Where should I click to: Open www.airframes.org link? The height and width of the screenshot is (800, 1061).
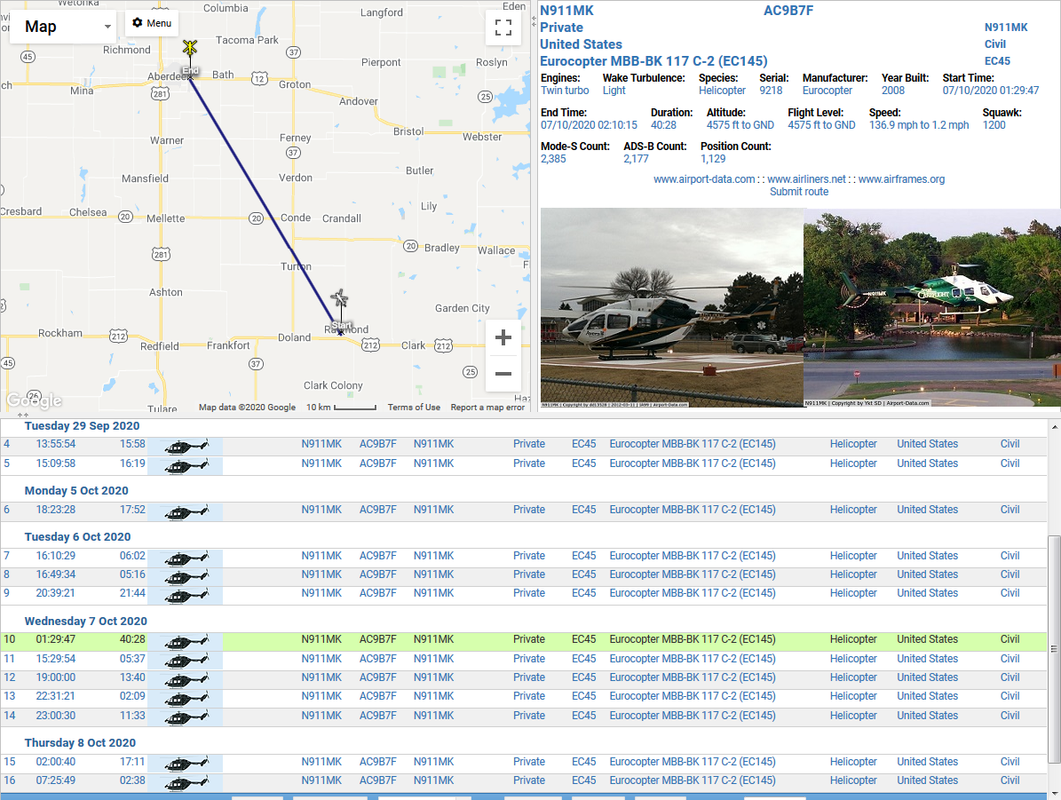[x=901, y=179]
